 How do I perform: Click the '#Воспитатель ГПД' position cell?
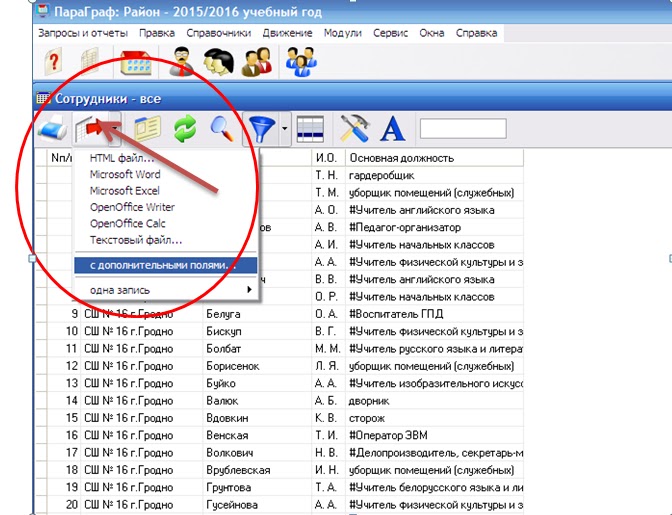[x=434, y=314]
